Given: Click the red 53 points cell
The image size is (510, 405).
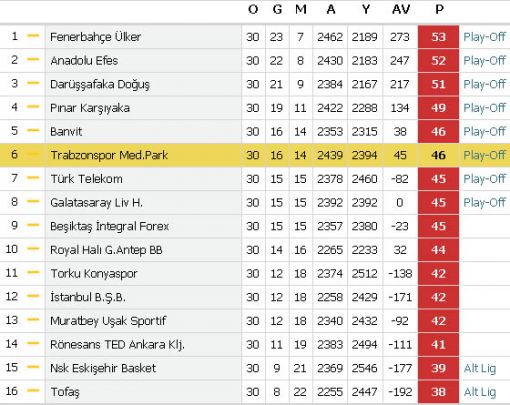Looking at the screenshot, I should [x=438, y=37].
